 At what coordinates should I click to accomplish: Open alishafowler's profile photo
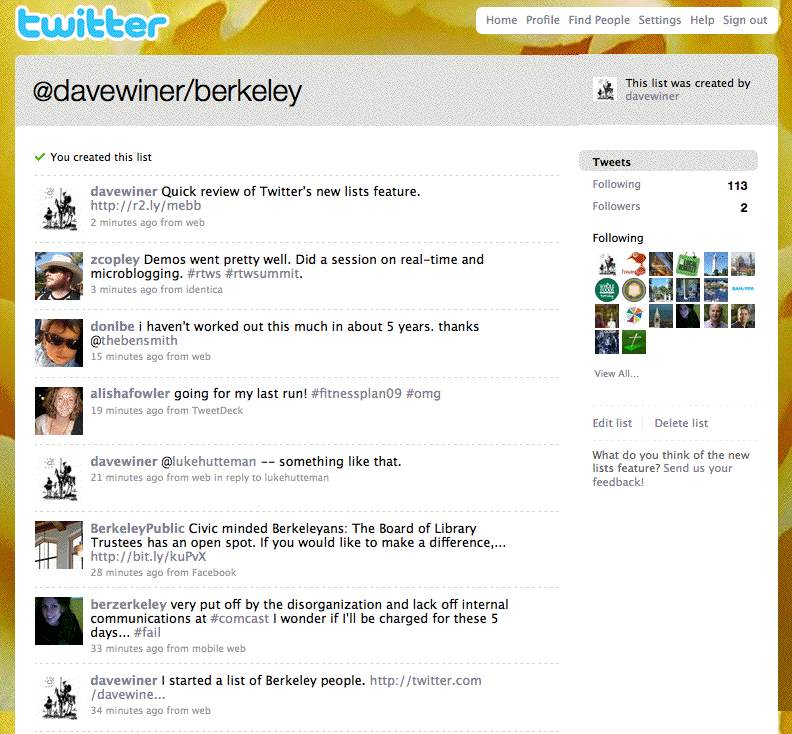[59, 411]
